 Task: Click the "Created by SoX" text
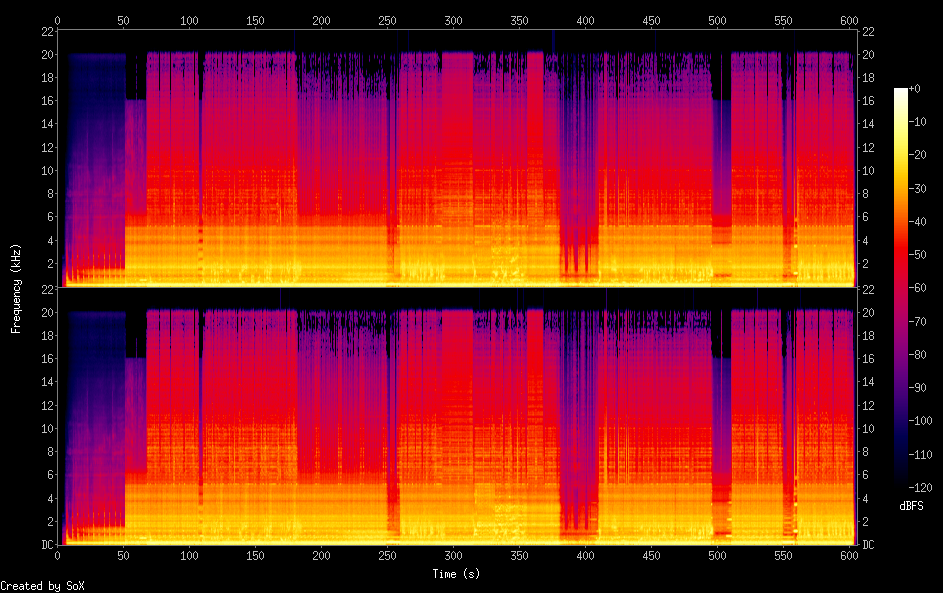coord(42,586)
